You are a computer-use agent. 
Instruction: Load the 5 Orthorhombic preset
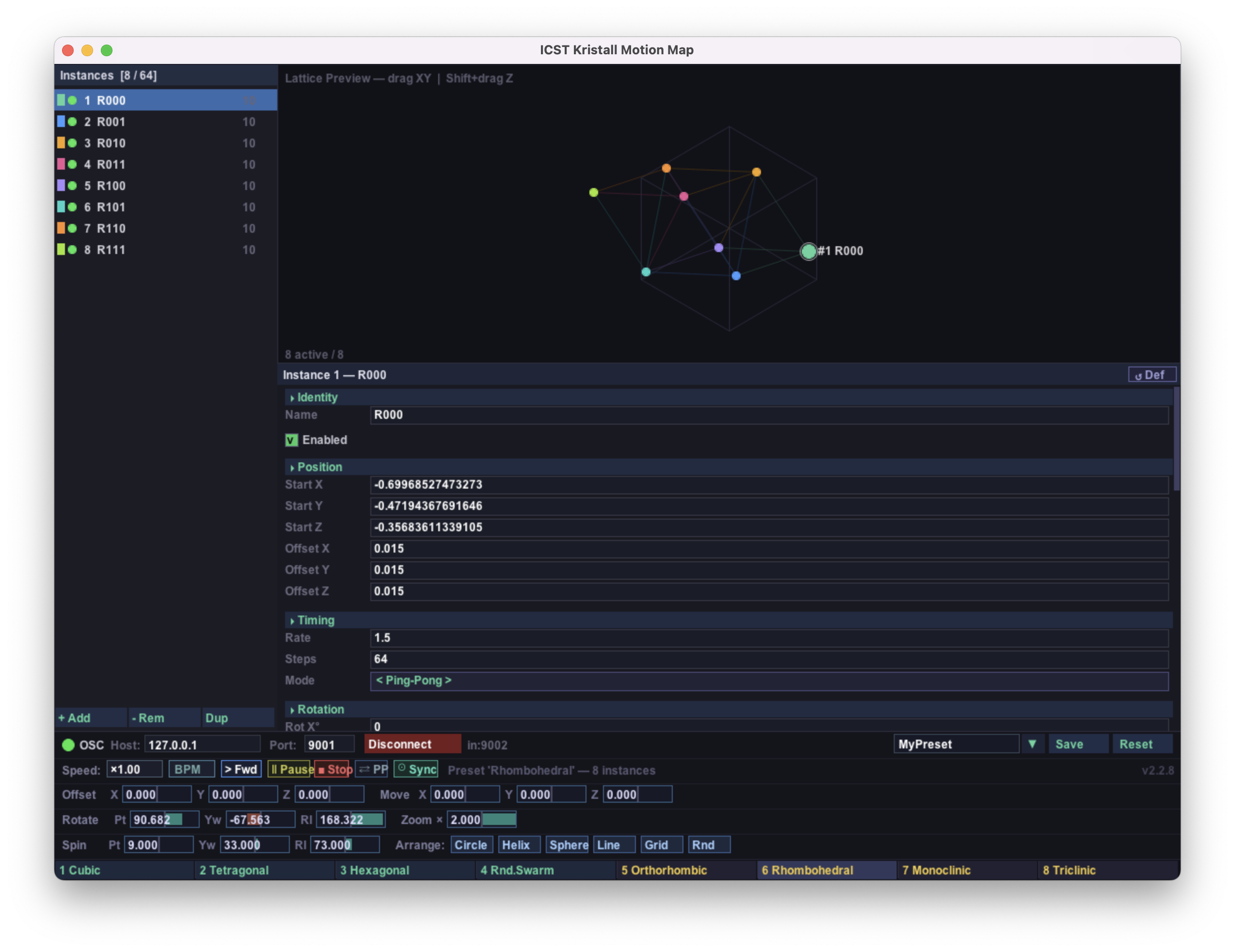click(x=686, y=870)
